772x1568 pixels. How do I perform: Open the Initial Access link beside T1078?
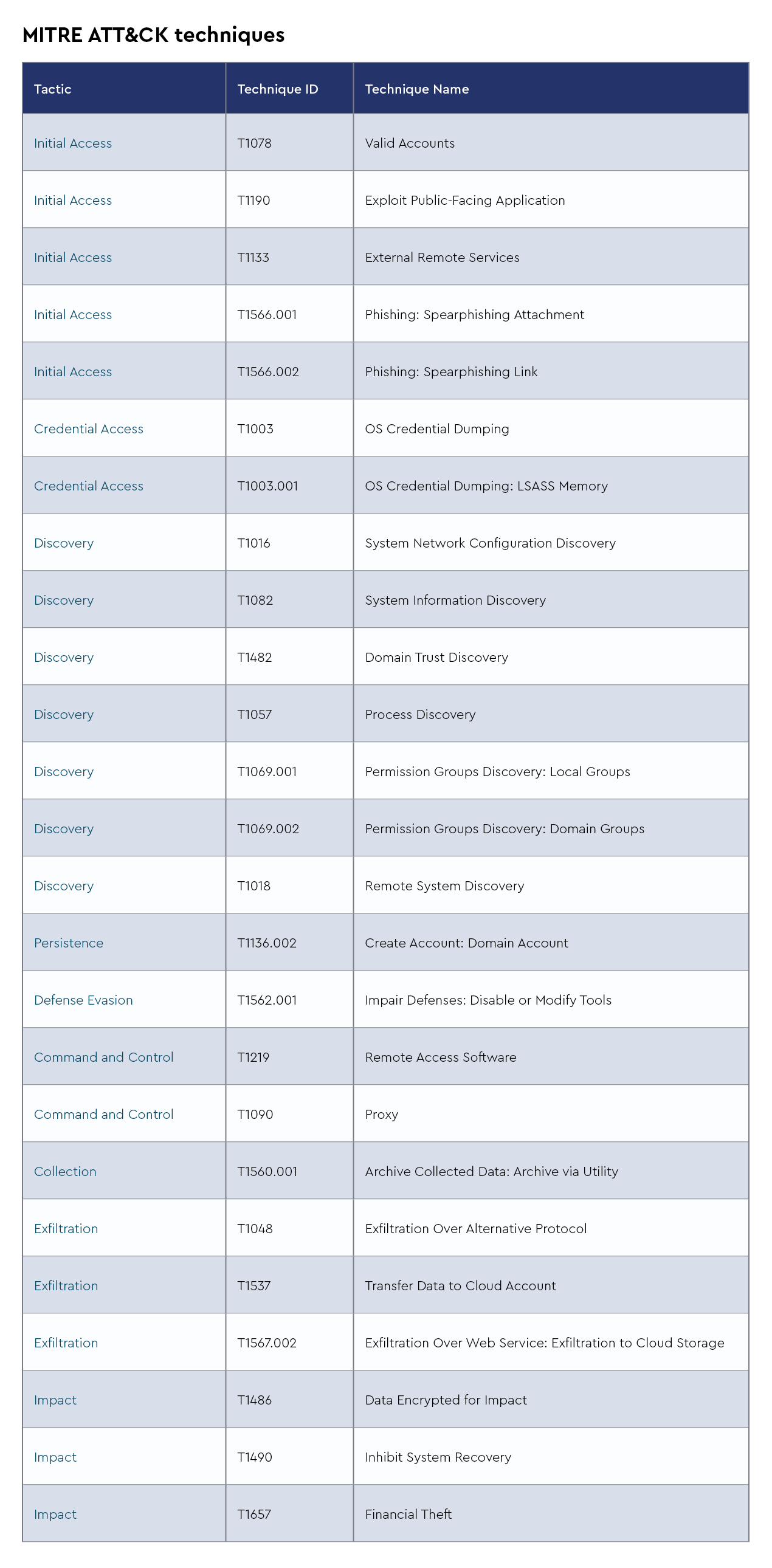[x=72, y=143]
